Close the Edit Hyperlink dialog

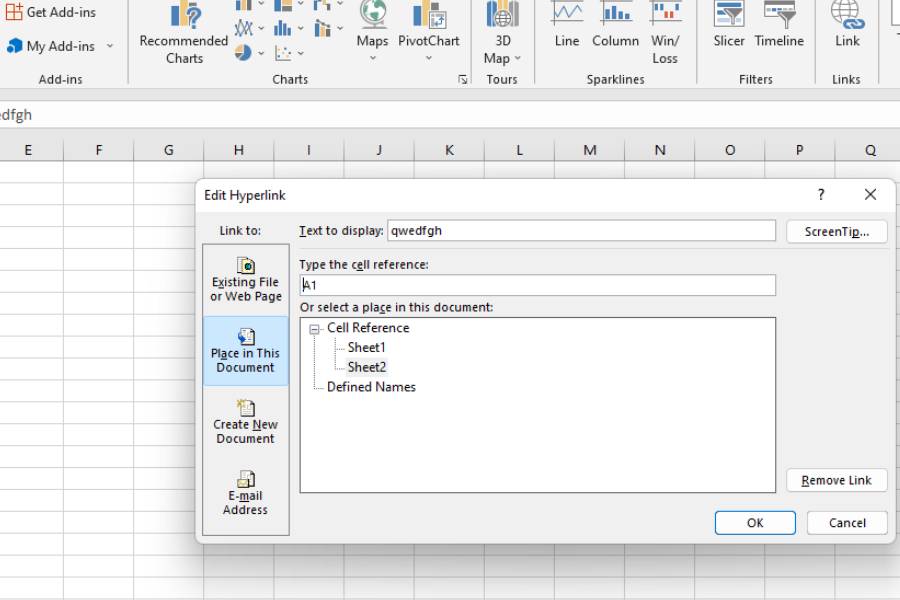[870, 195]
